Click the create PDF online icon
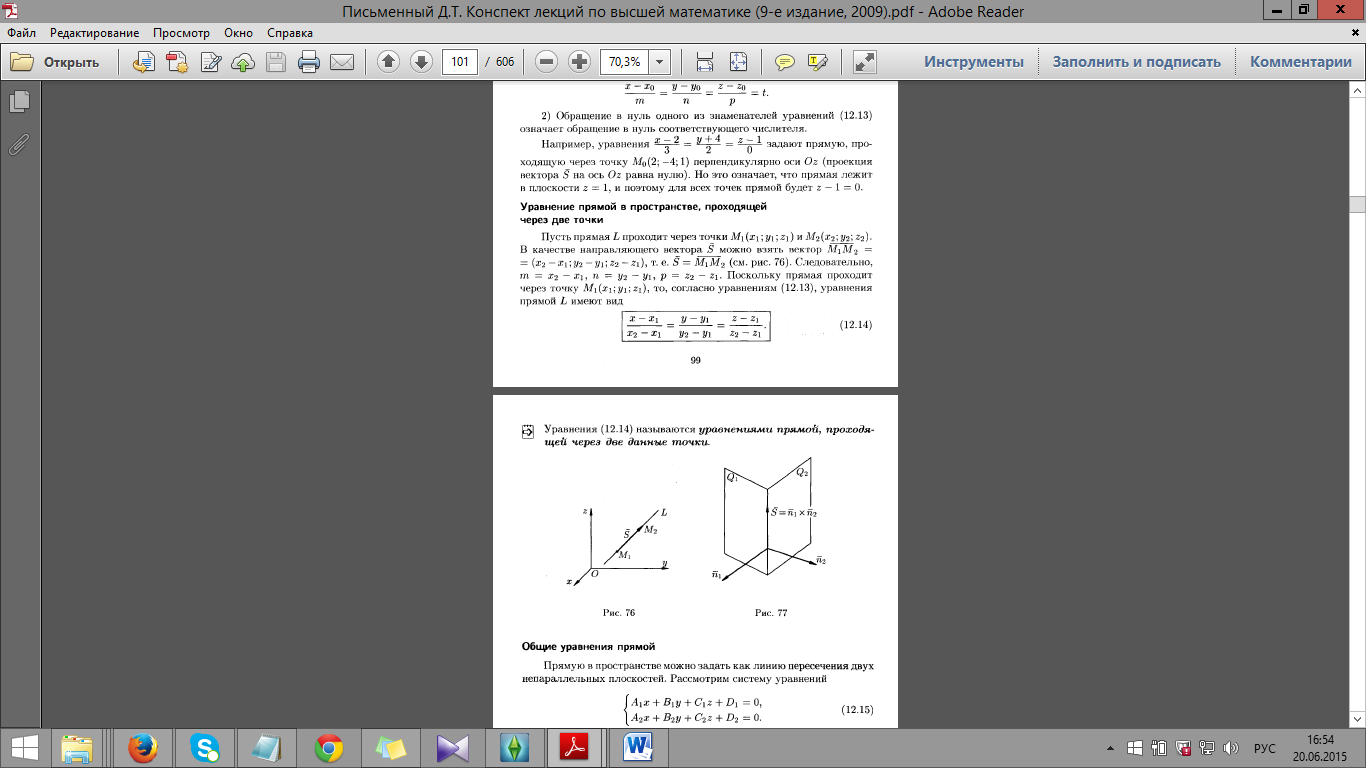The width and height of the screenshot is (1366, 768). [177, 62]
